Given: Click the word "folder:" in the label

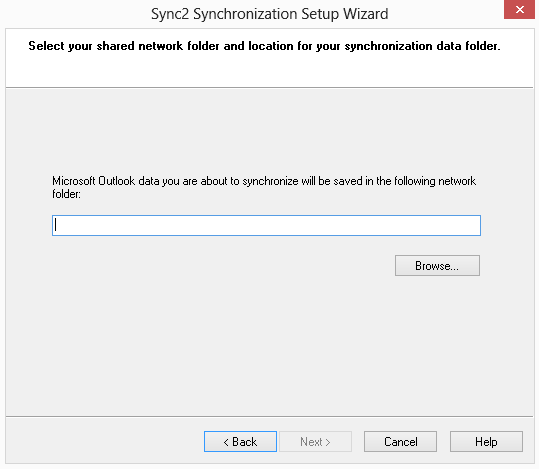Looking at the screenshot, I should coord(66,194).
